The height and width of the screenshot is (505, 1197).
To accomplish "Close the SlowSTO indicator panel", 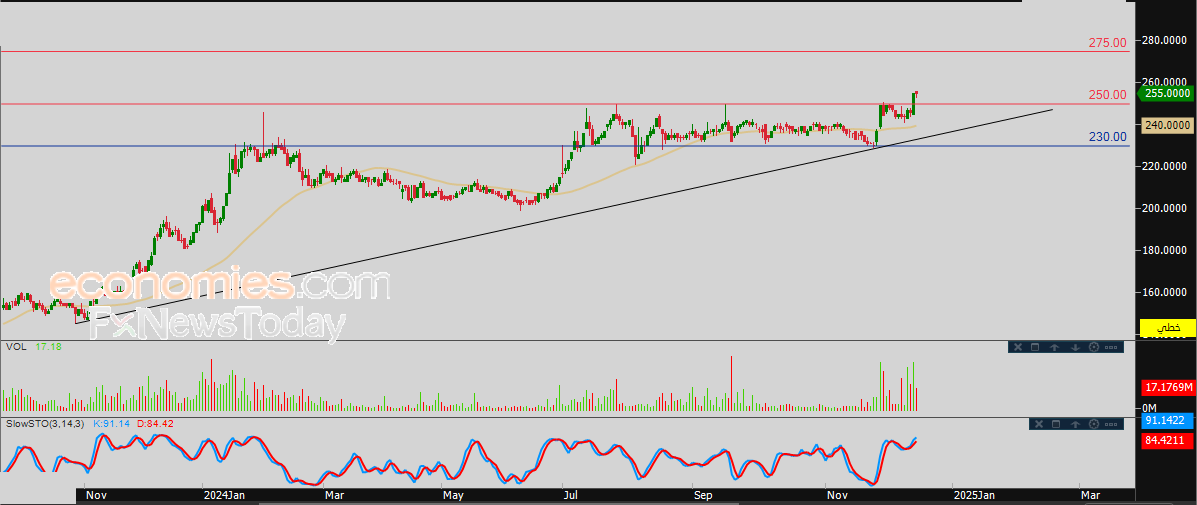I will 1037,423.
